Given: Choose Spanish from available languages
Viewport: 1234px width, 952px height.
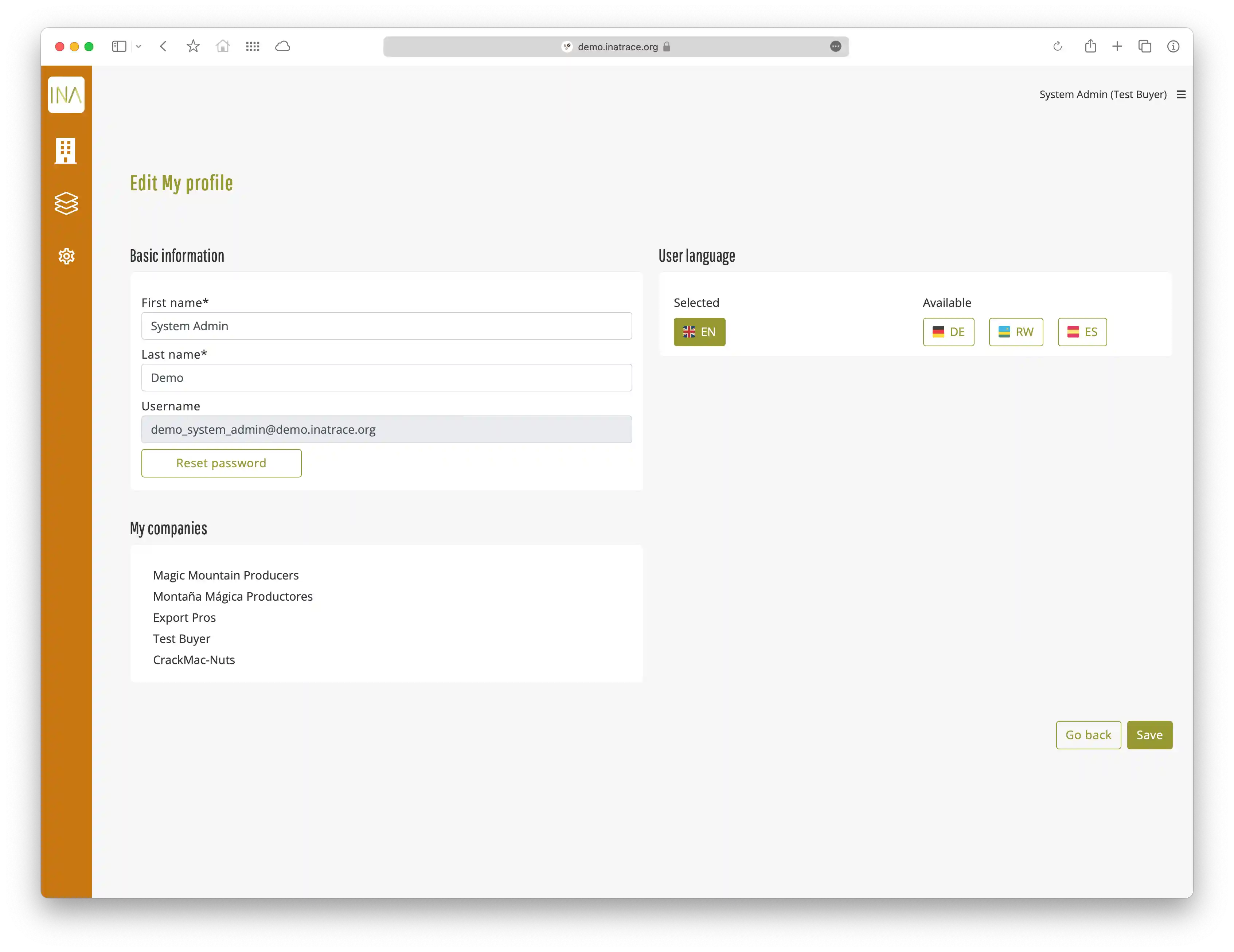Looking at the screenshot, I should click(1082, 332).
